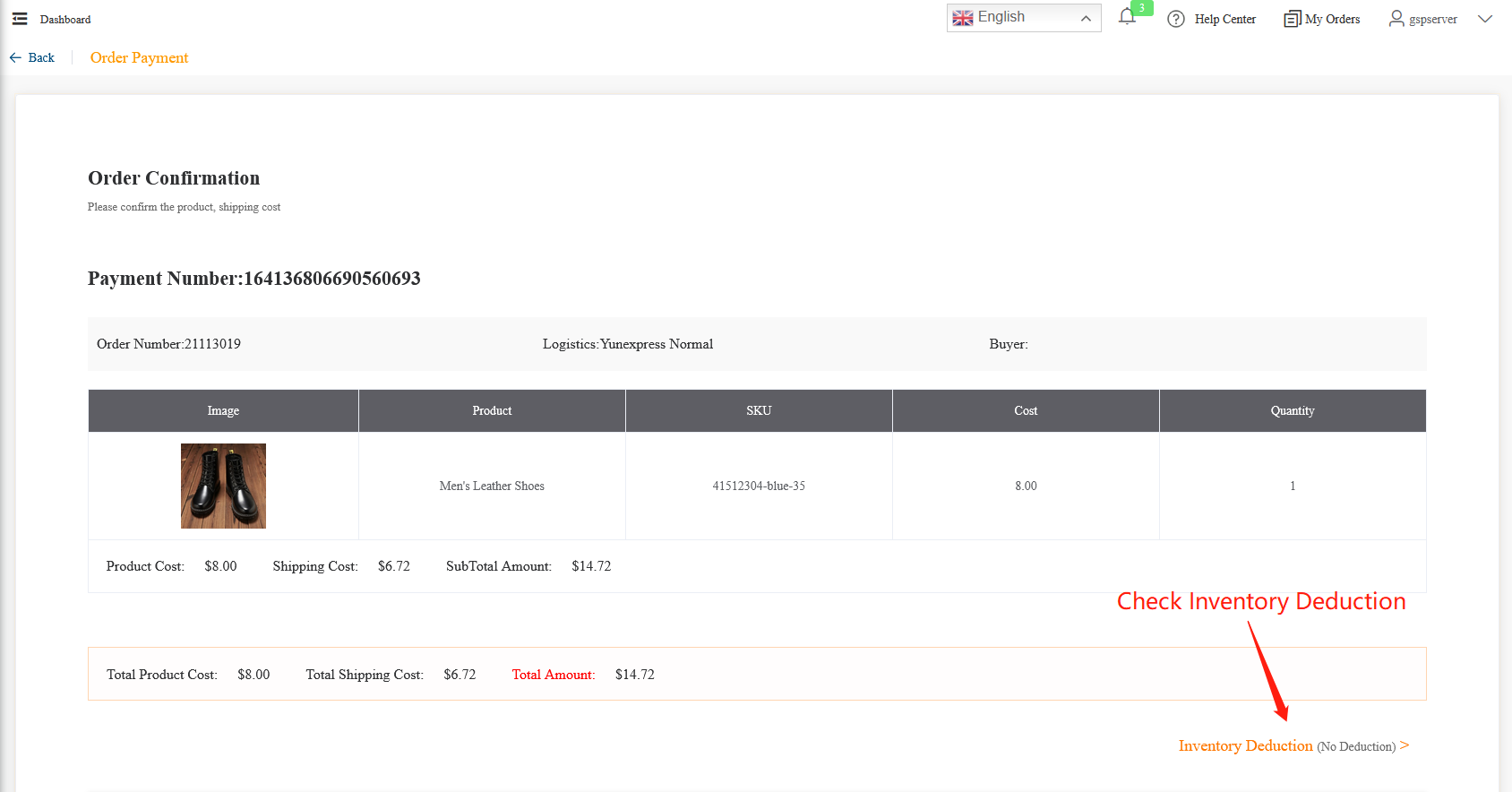Open the Inventory Deduction link
The width and height of the screenshot is (1512, 792).
pos(1245,745)
